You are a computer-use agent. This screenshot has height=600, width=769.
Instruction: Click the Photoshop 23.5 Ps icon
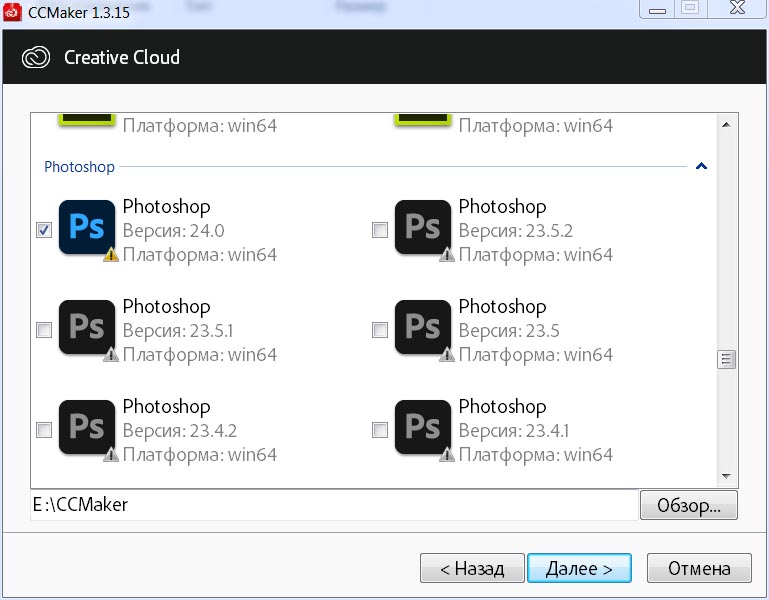click(423, 327)
